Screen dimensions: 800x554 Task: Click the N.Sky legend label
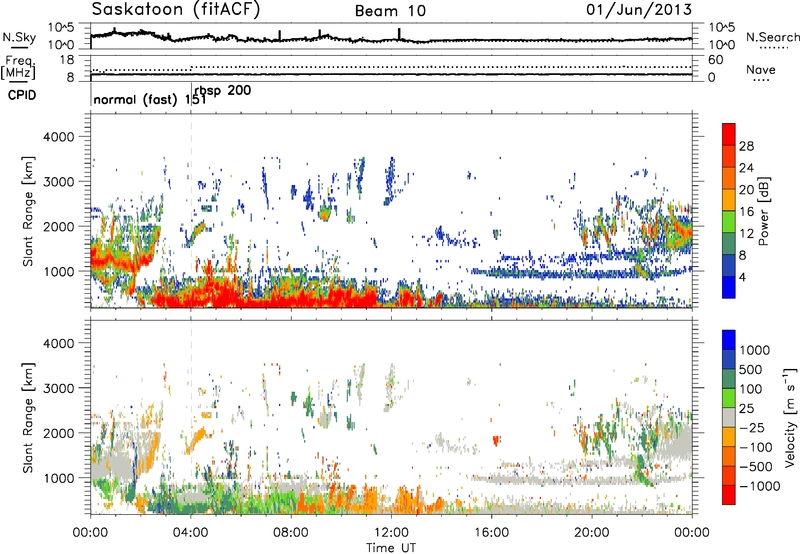(x=19, y=37)
